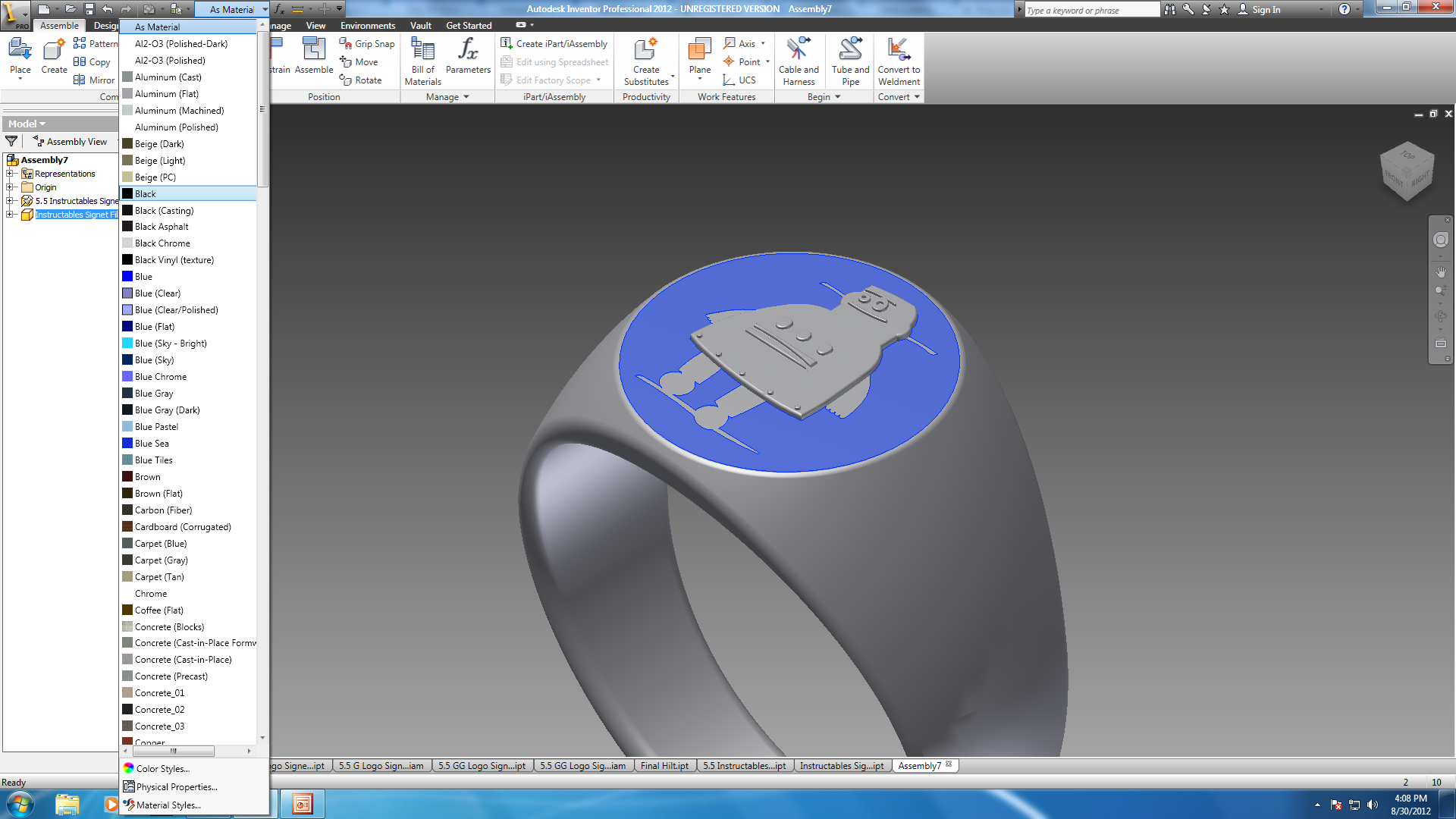This screenshot has height=819, width=1456.
Task: Click the keyword search input field
Action: click(x=1090, y=10)
